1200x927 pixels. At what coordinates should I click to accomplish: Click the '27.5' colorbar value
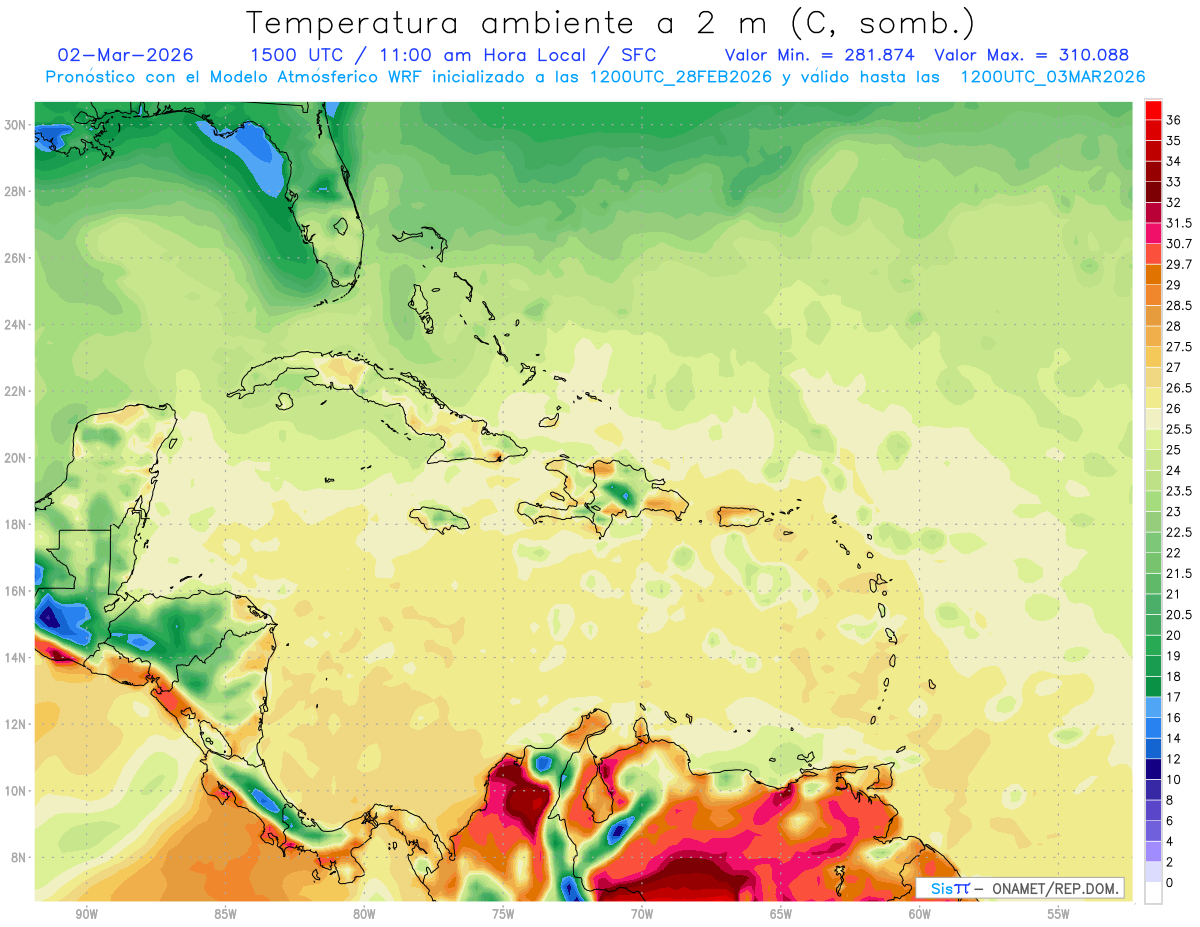click(x=1179, y=347)
